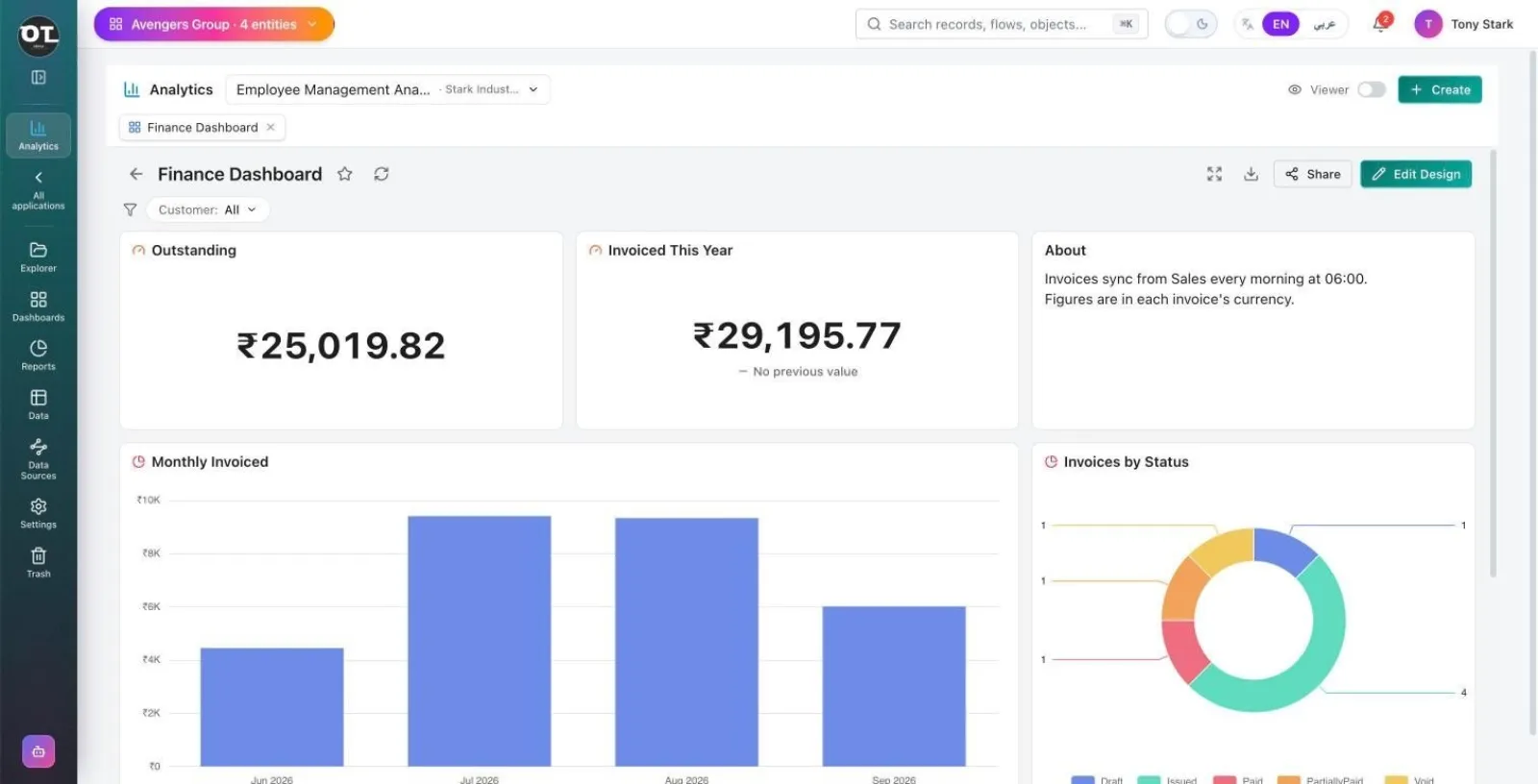Open the Customer: All filter dropdown
Image resolution: width=1538 pixels, height=784 pixels.
[208, 209]
